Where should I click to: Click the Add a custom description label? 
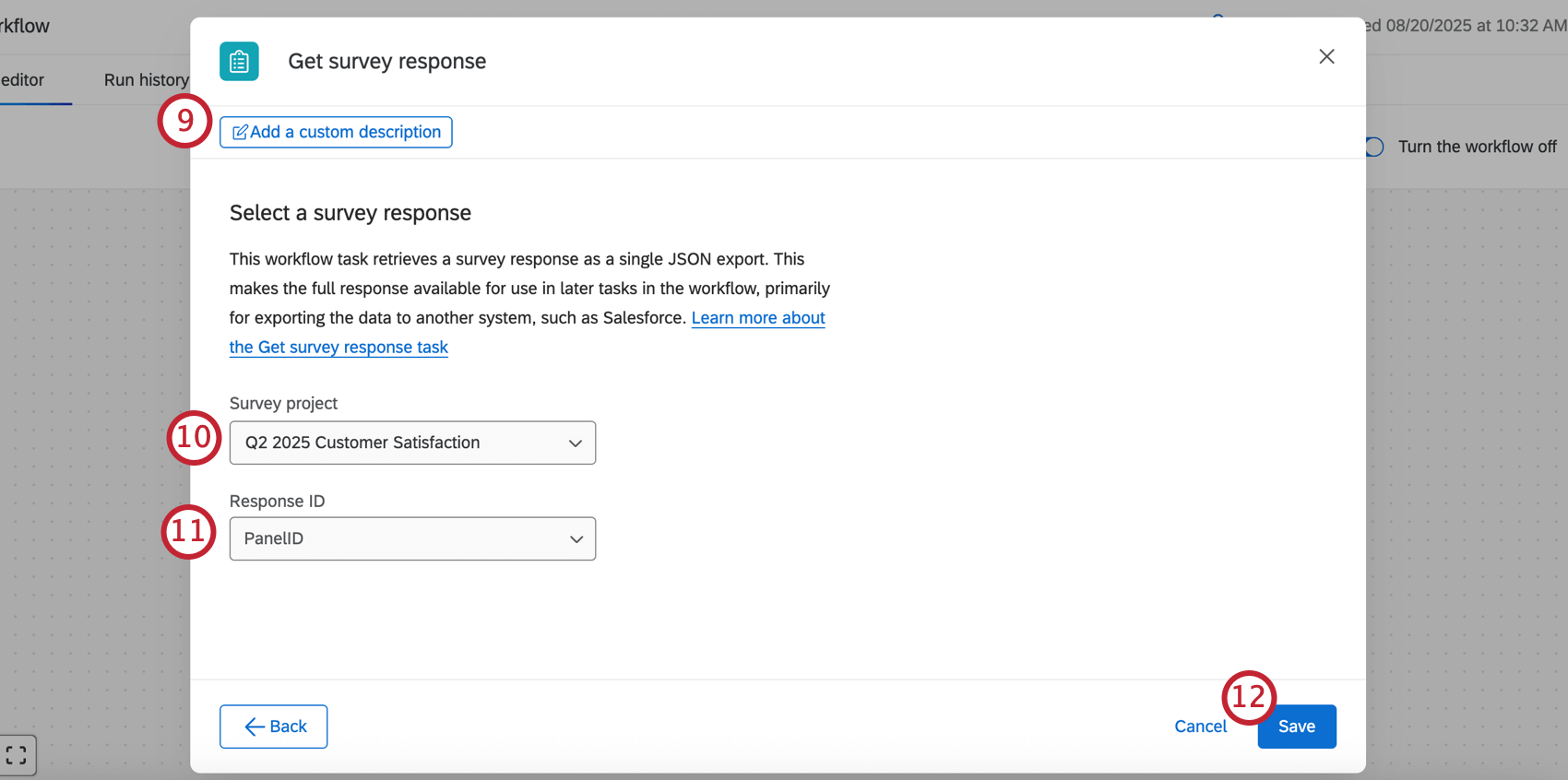[x=346, y=132]
